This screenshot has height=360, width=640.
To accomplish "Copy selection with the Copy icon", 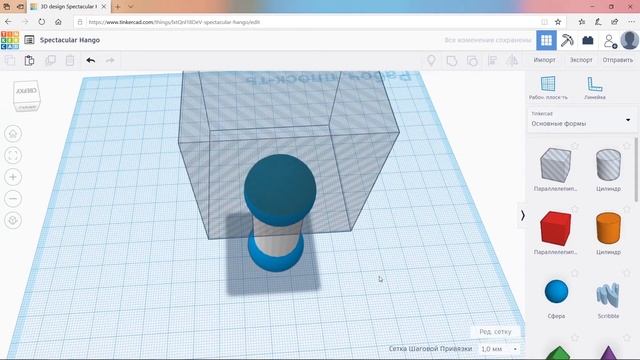I will click(10, 60).
